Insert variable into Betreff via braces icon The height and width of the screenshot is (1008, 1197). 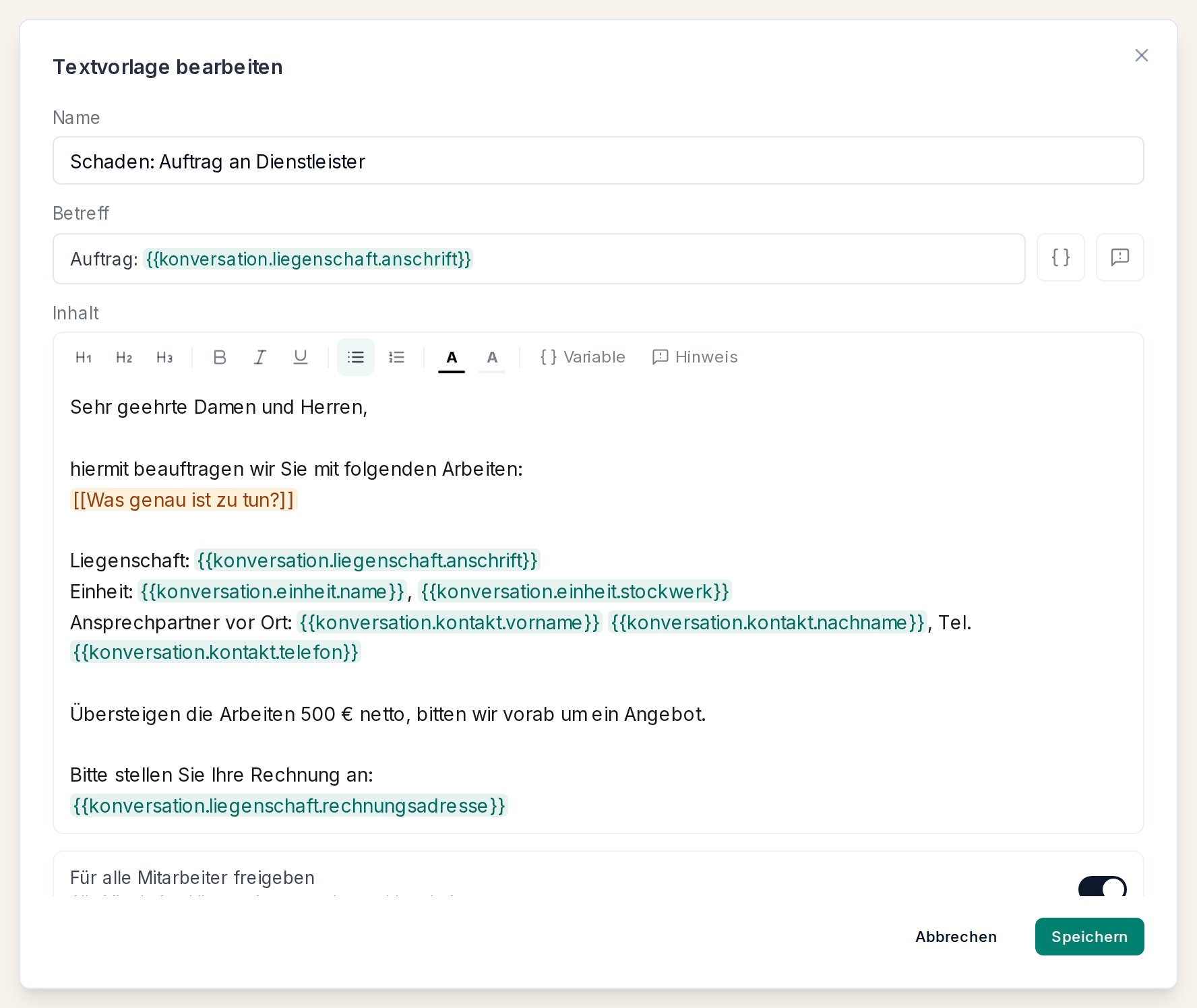pos(1061,257)
